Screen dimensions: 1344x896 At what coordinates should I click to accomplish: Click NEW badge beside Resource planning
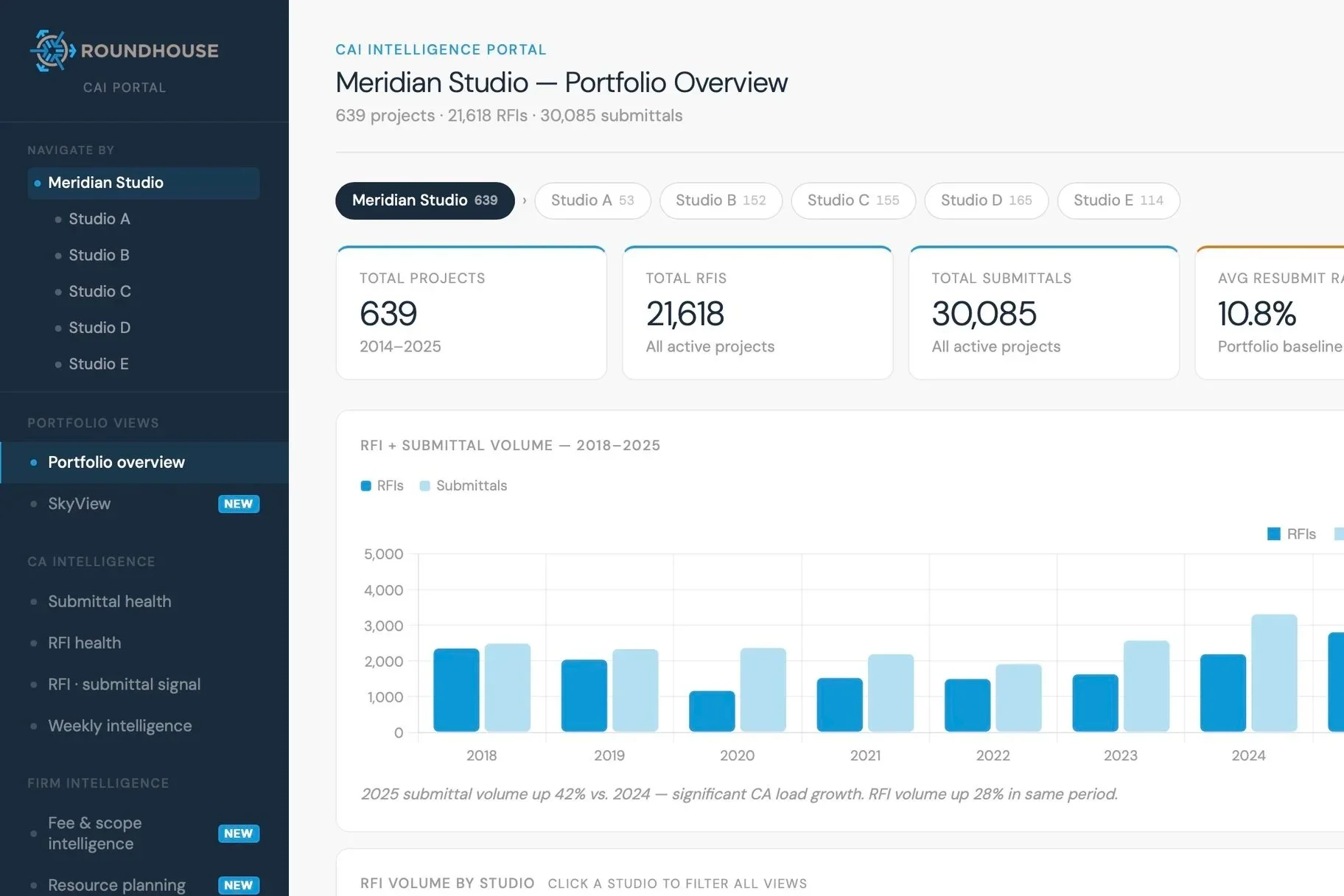point(239,885)
